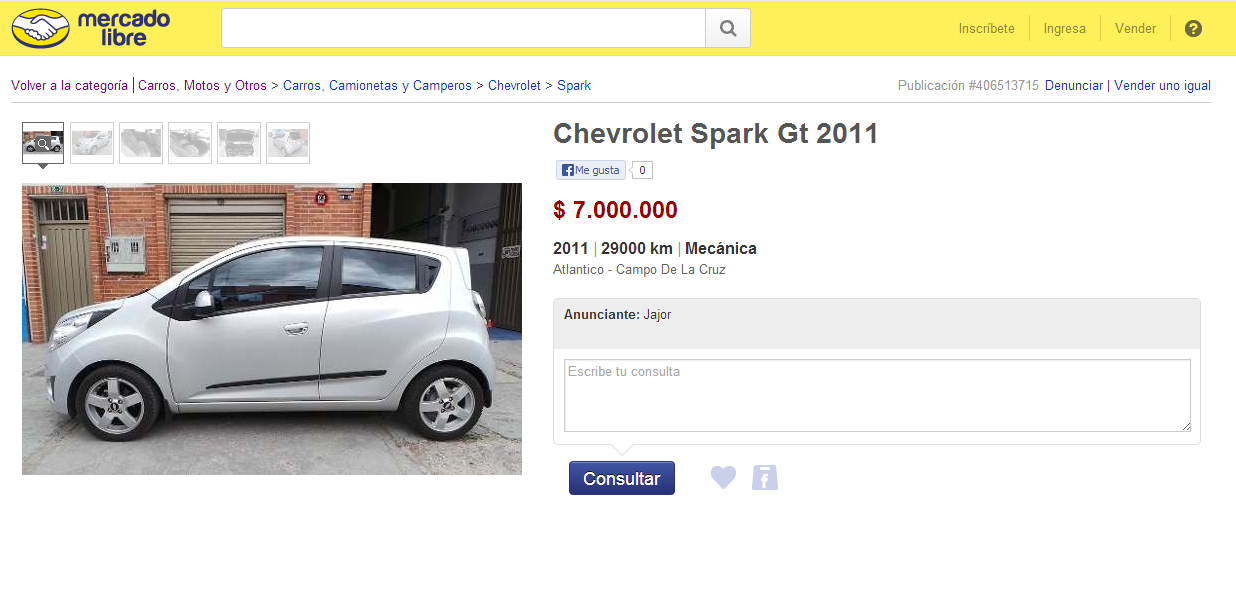Click Volver a la categoría link
Image resolution: width=1236 pixels, height=595 pixels.
tap(69, 86)
